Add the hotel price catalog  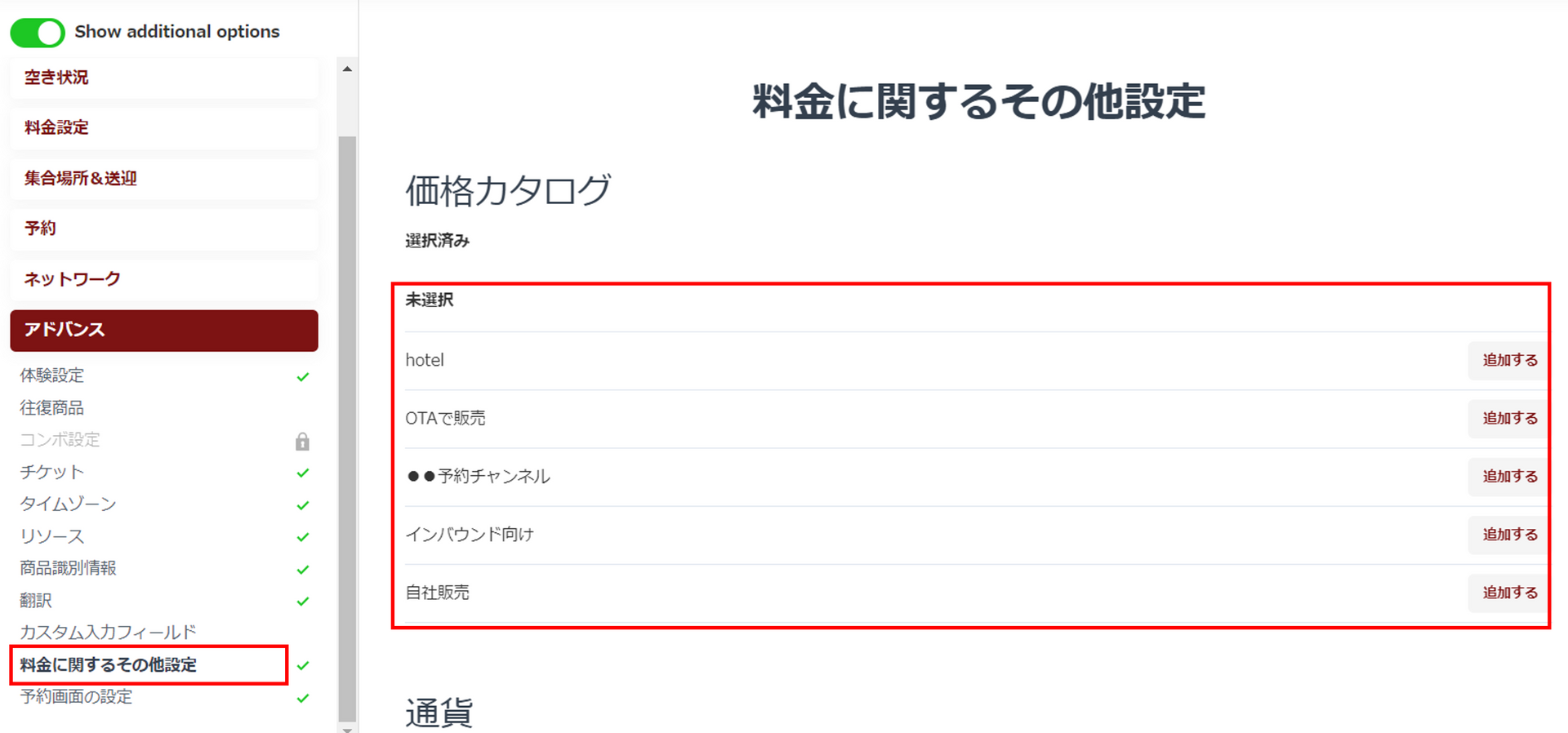coord(1509,360)
